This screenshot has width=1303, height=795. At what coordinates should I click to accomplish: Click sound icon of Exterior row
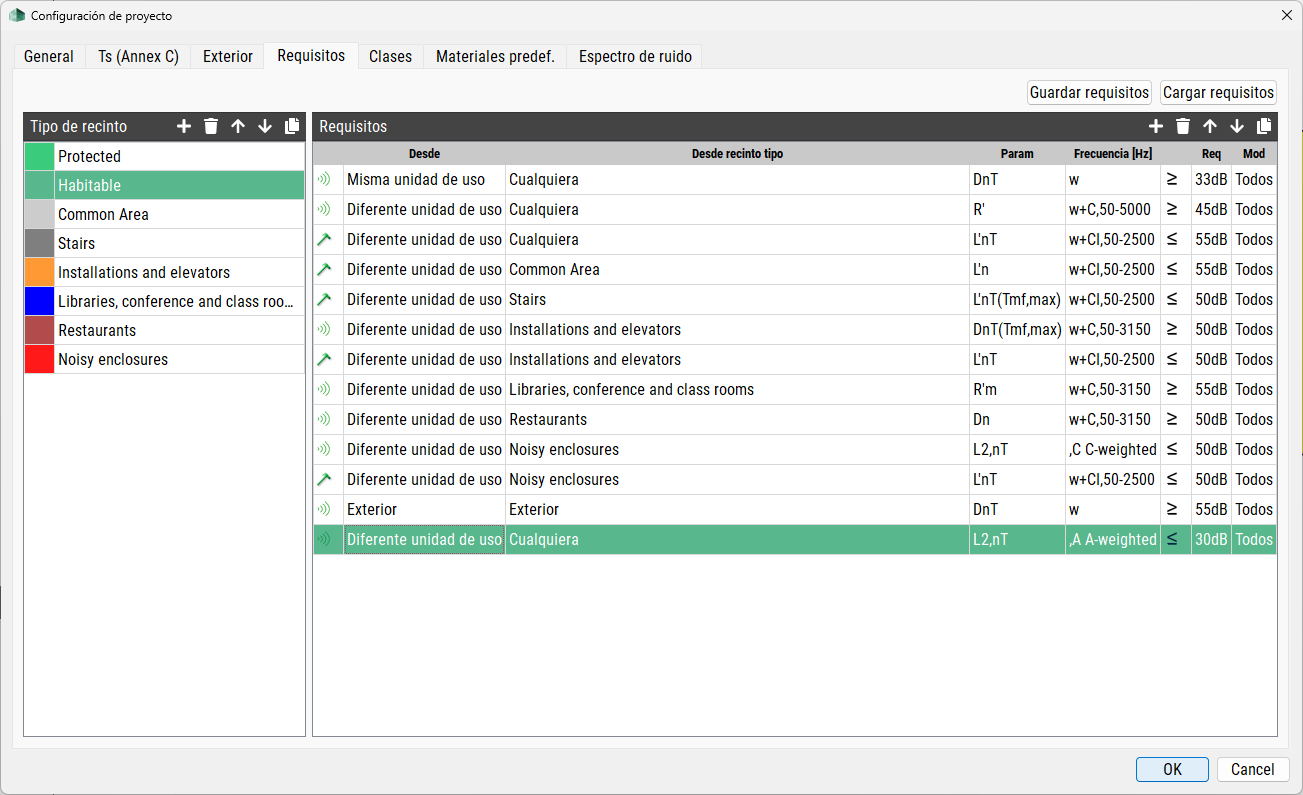click(x=324, y=510)
